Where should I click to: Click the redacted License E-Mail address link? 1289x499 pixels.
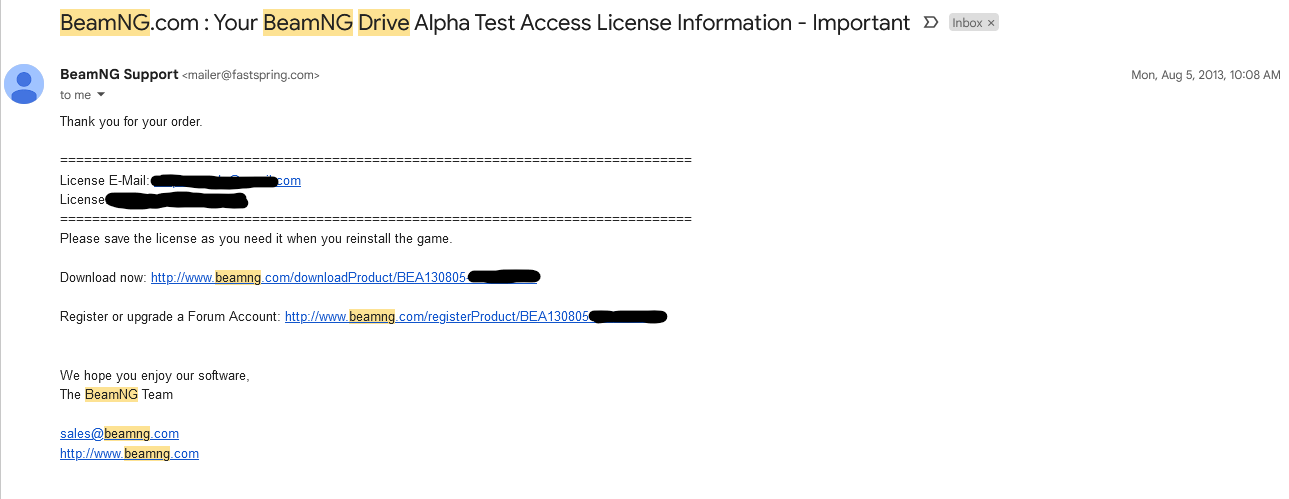click(x=225, y=181)
